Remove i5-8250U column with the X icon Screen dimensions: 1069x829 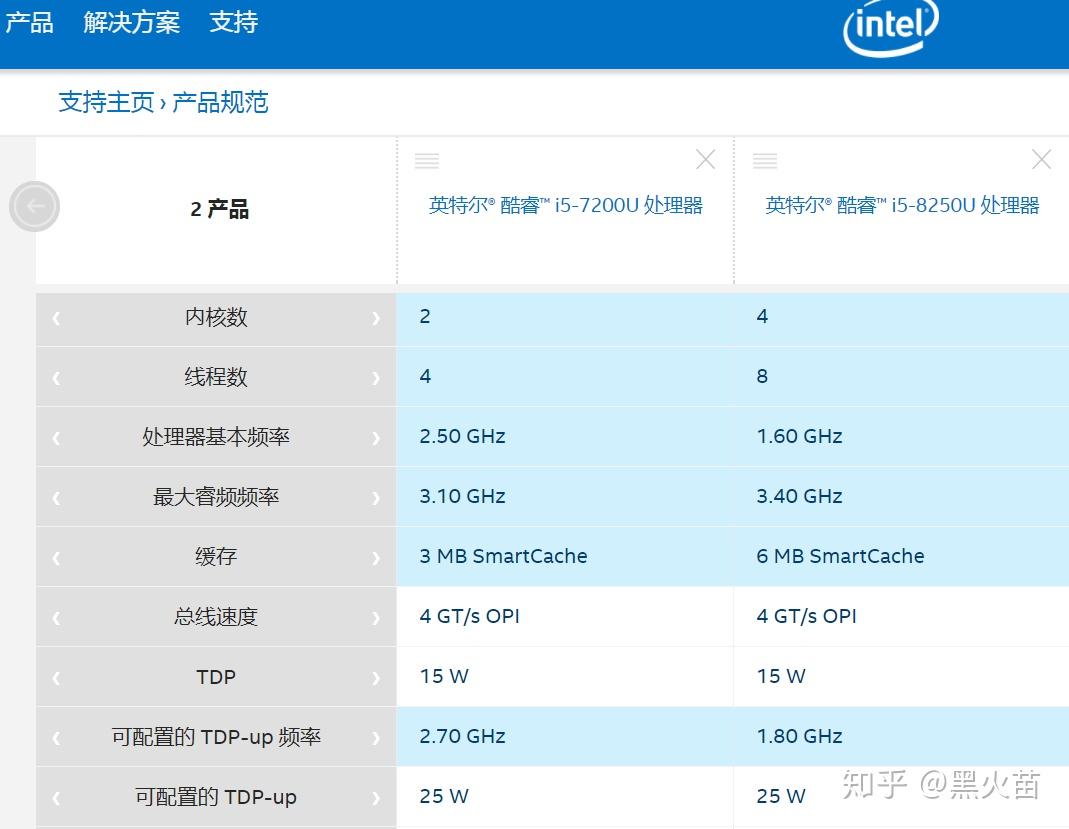point(1041,158)
